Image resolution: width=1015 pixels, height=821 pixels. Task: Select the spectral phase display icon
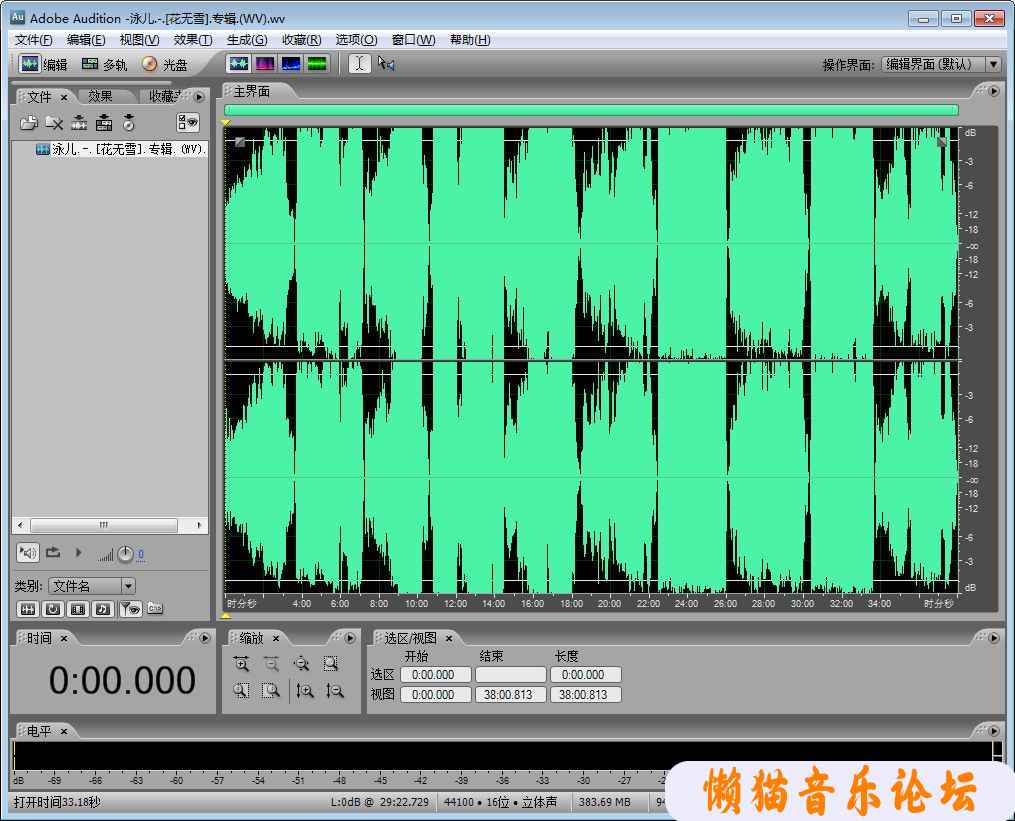click(317, 63)
